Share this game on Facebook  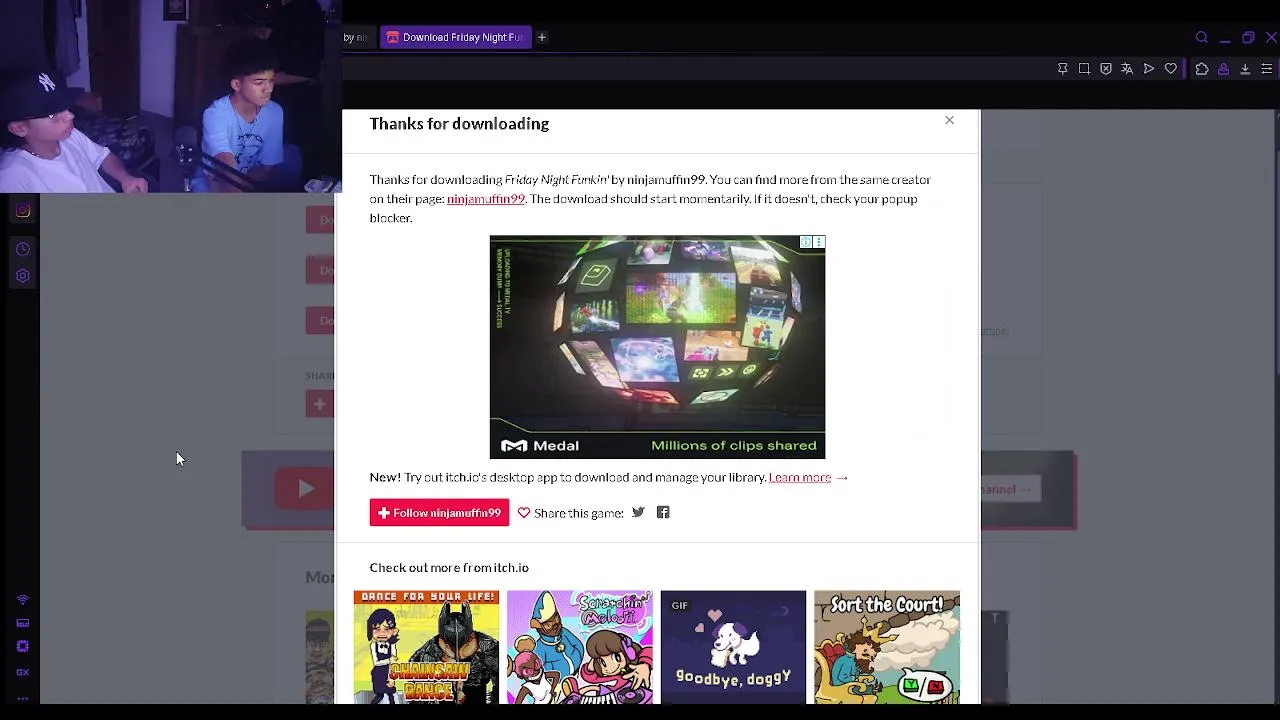663,513
